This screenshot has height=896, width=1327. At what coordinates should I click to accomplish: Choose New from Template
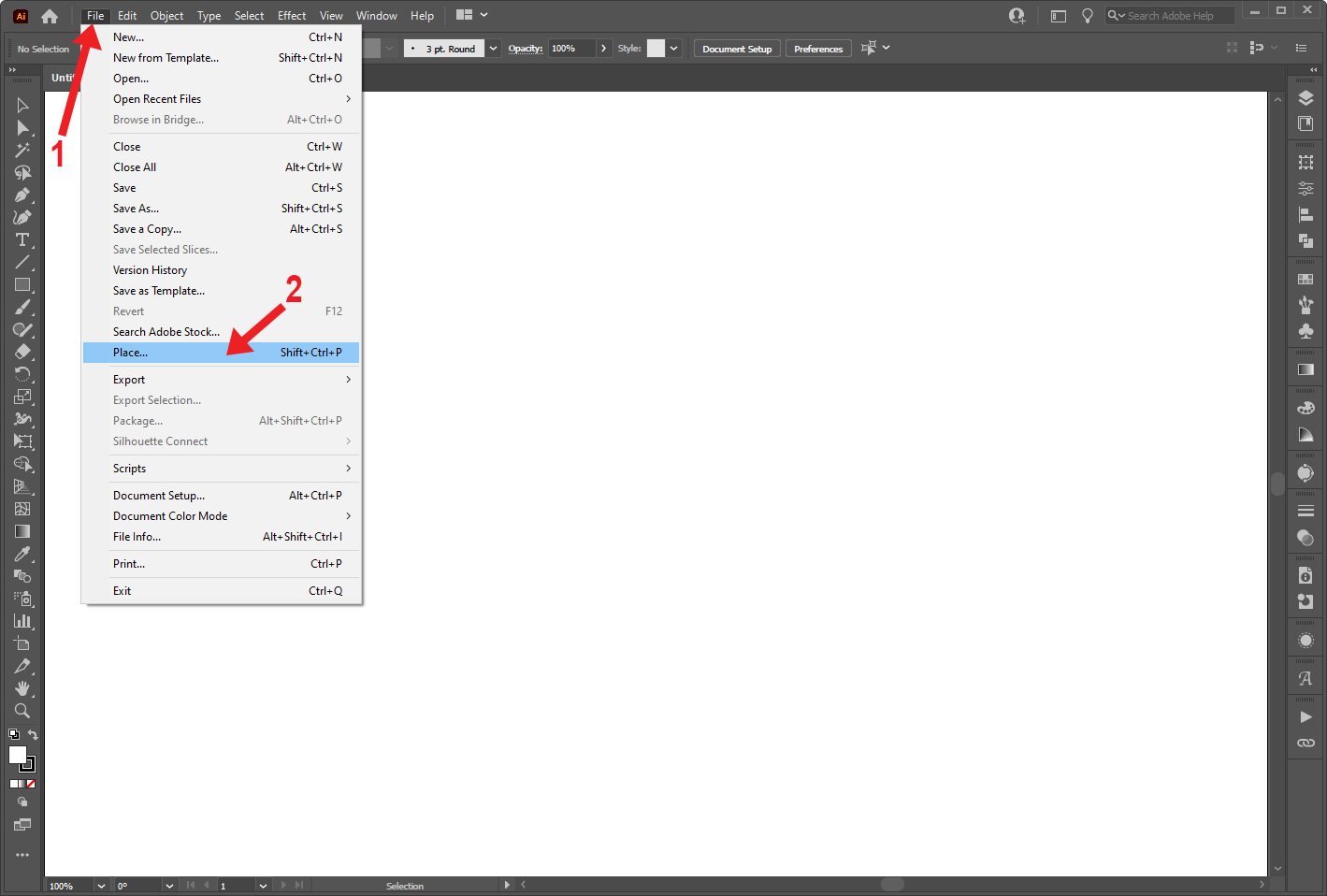click(x=222, y=58)
